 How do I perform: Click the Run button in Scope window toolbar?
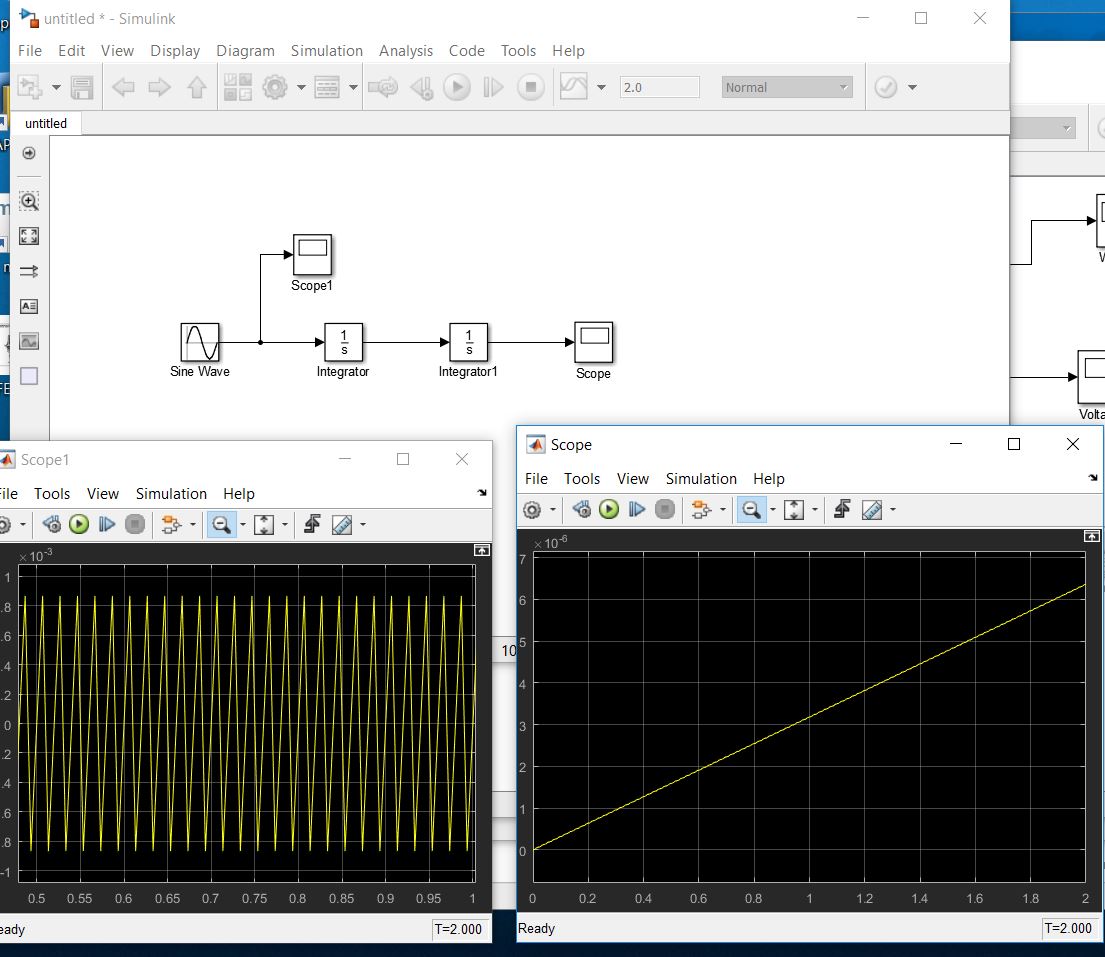tap(609, 510)
